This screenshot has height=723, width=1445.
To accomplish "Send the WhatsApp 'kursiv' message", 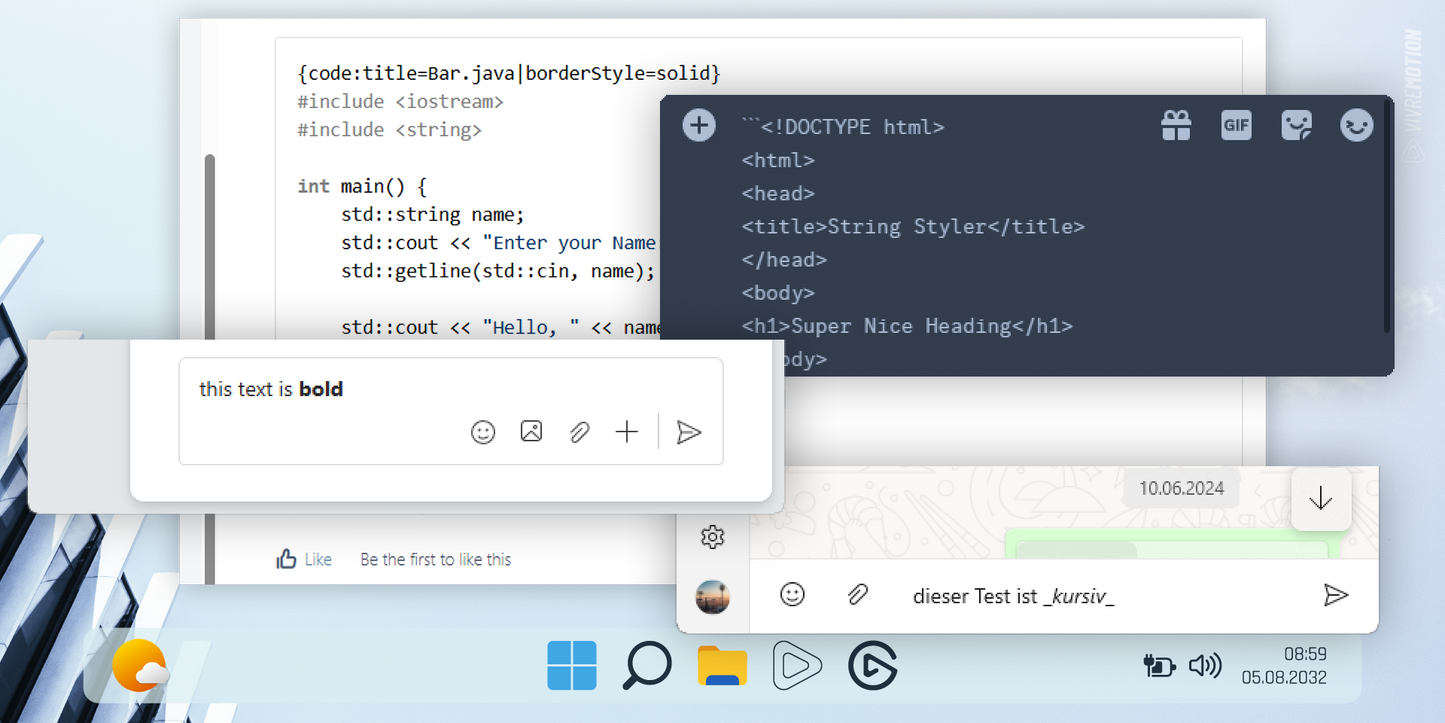I will (1335, 596).
